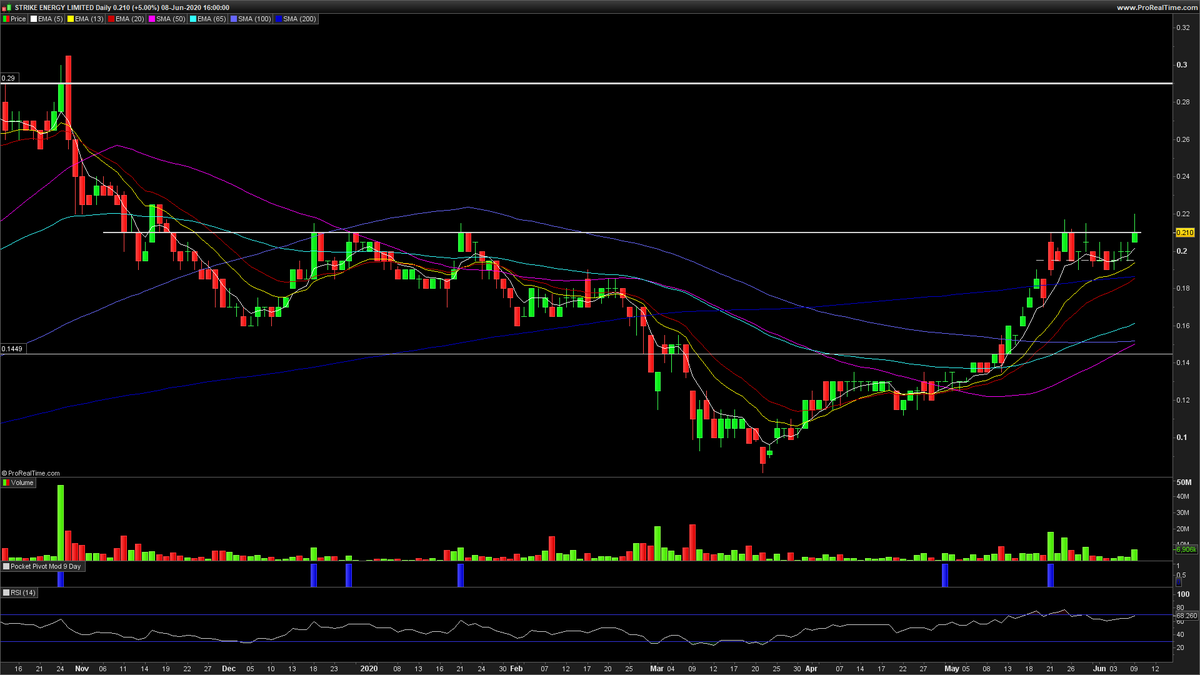
Task: Click the 0.210 current price tag
Action: pyautogui.click(x=1184, y=233)
